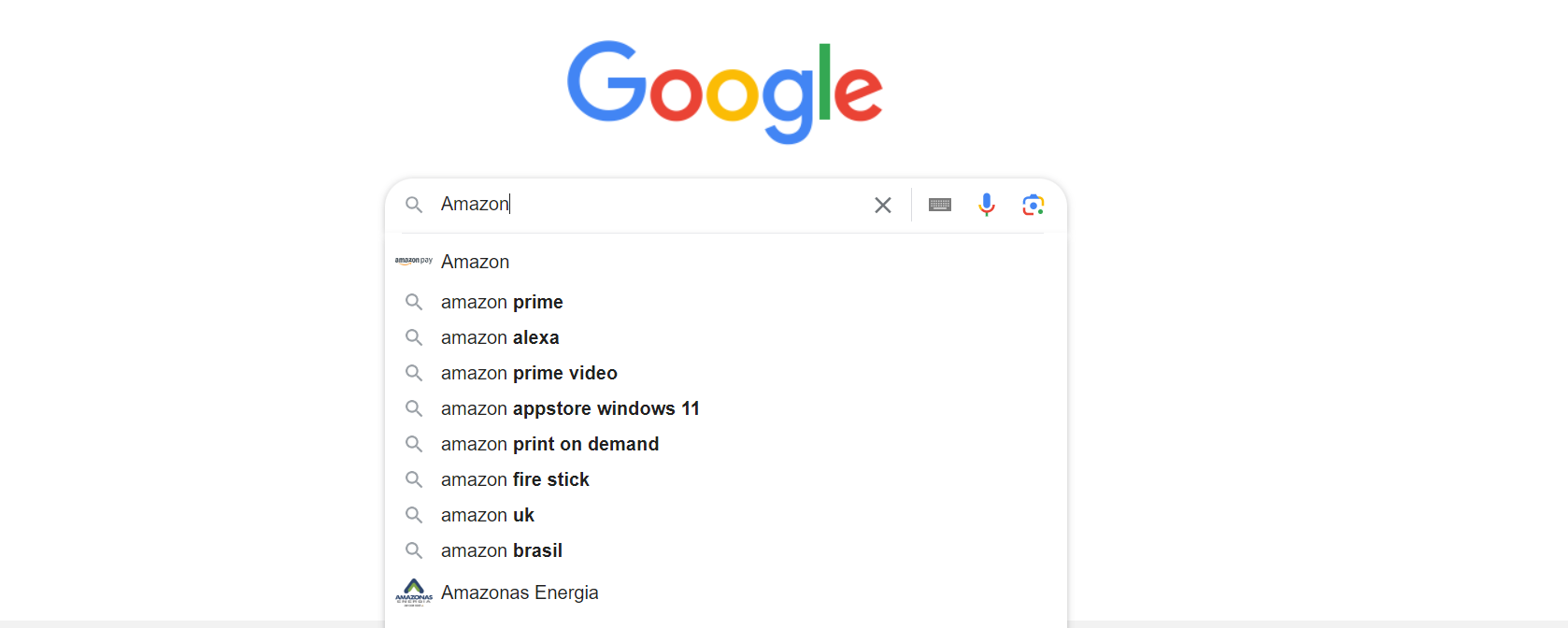Click the Amazonas Energia logo icon

click(414, 592)
